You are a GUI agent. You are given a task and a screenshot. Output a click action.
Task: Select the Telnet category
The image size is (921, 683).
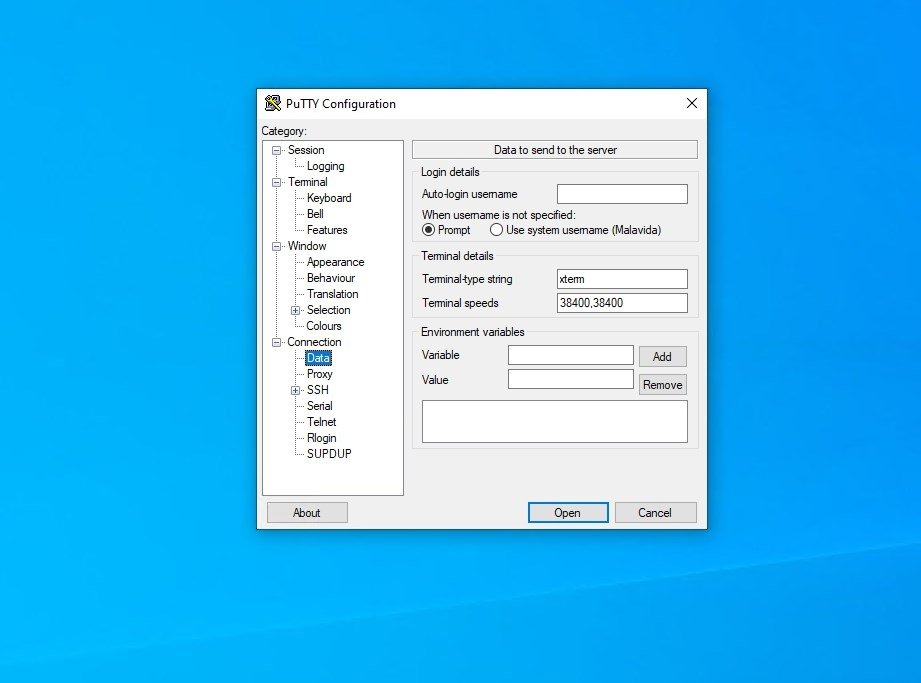coord(321,422)
